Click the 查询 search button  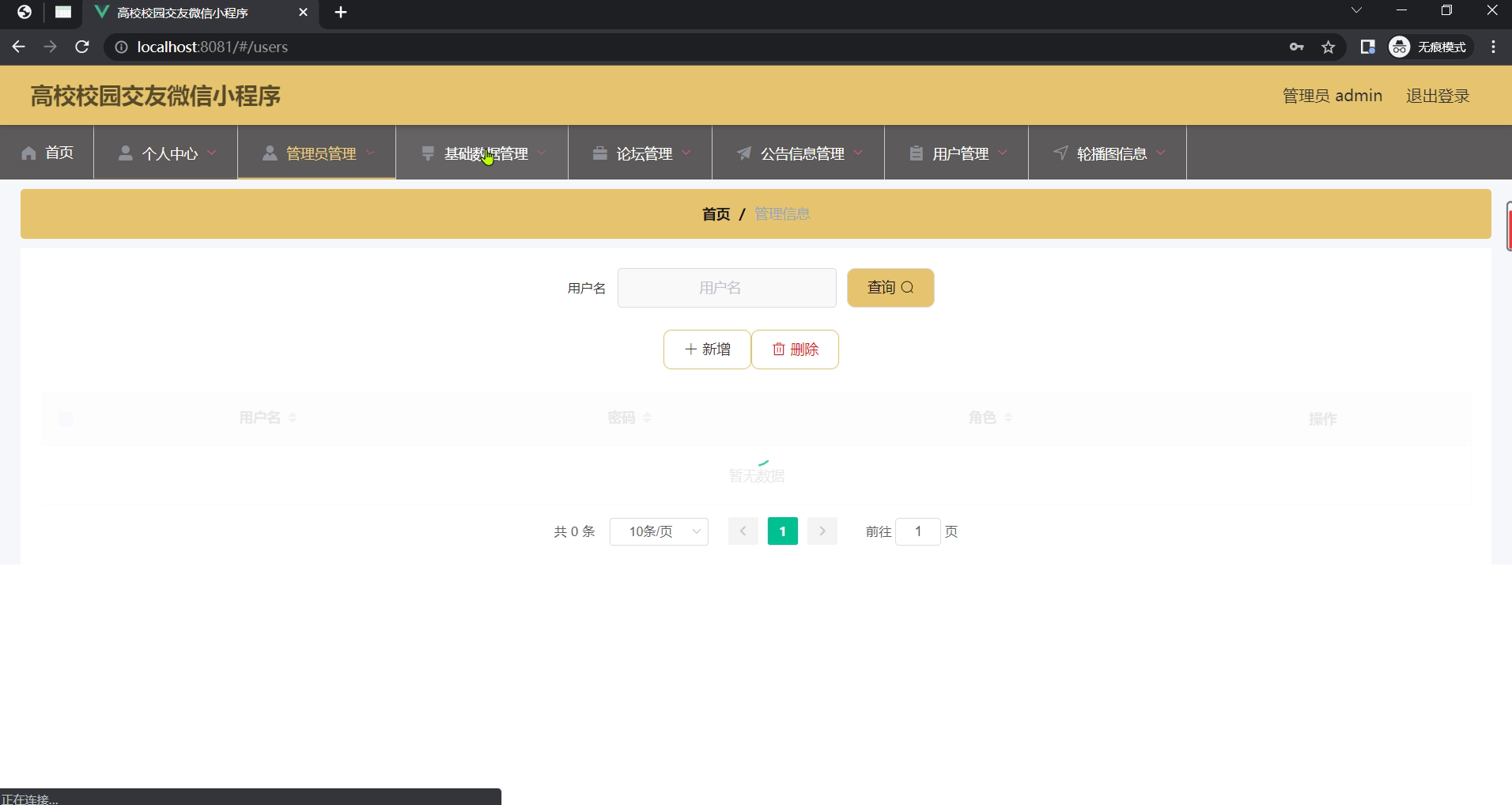pyautogui.click(x=890, y=288)
